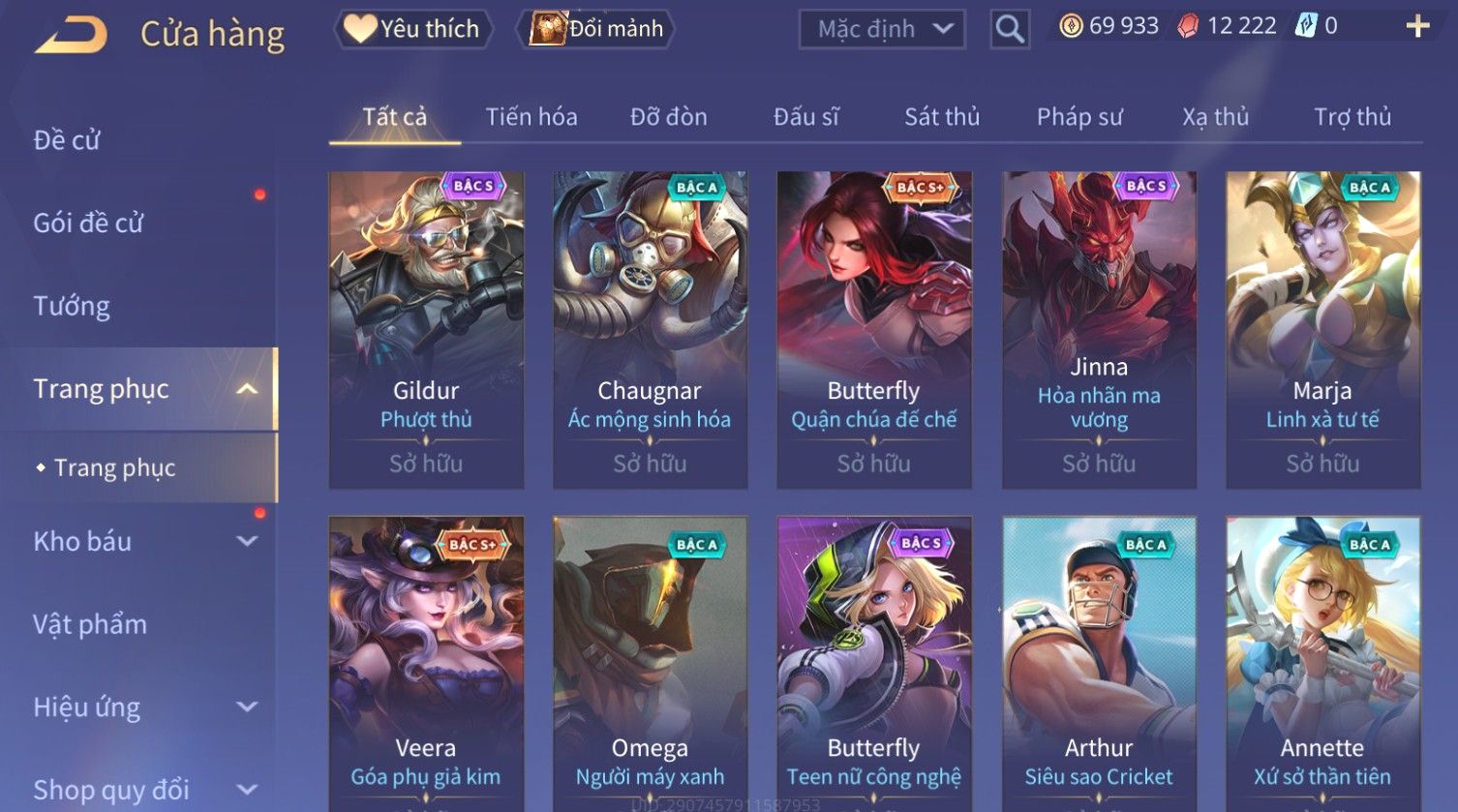Switch to the Tiến hóa tab
This screenshot has width=1458, height=812.
(x=532, y=117)
